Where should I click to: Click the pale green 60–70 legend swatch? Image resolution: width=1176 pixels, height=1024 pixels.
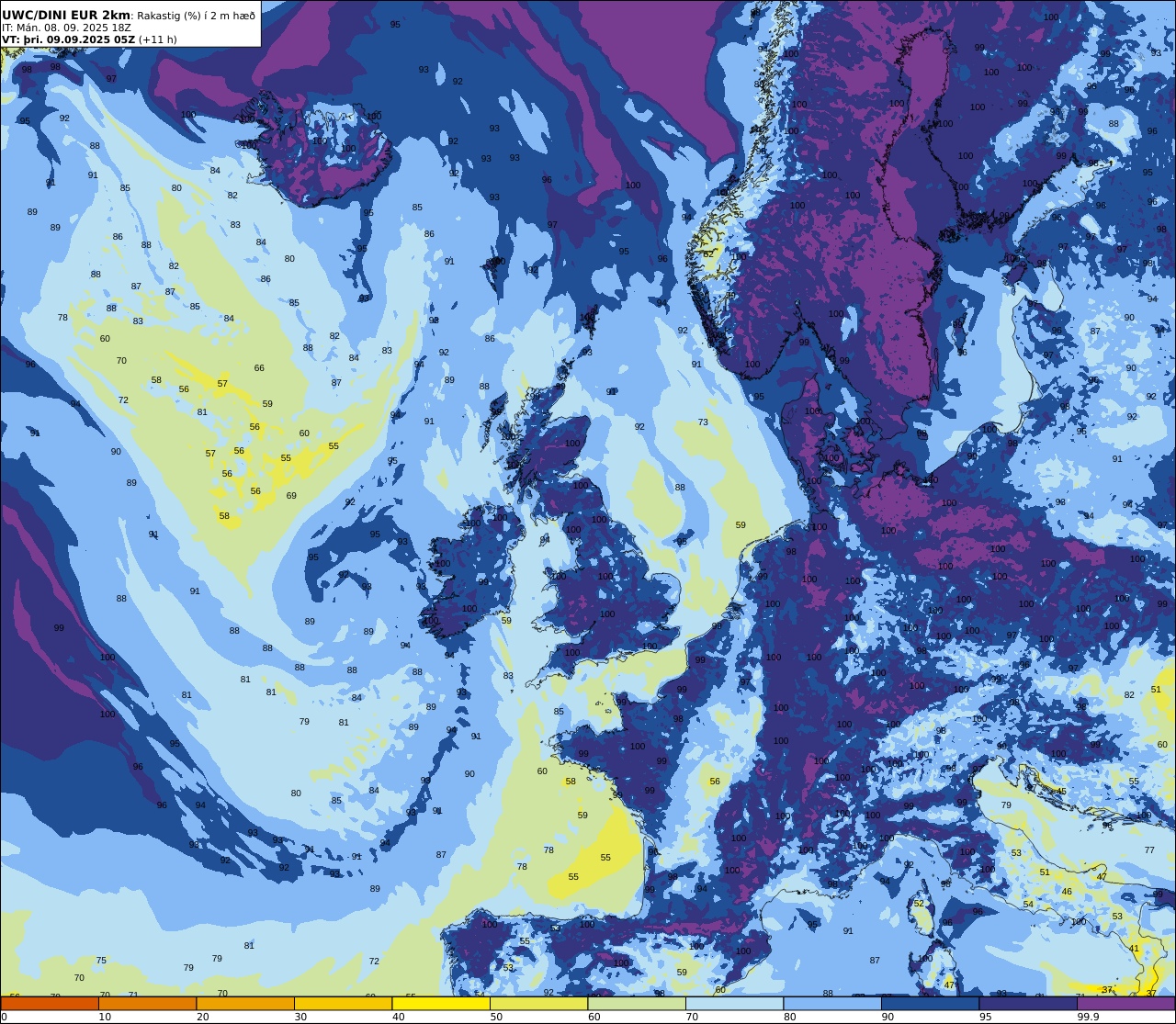[x=637, y=1004]
